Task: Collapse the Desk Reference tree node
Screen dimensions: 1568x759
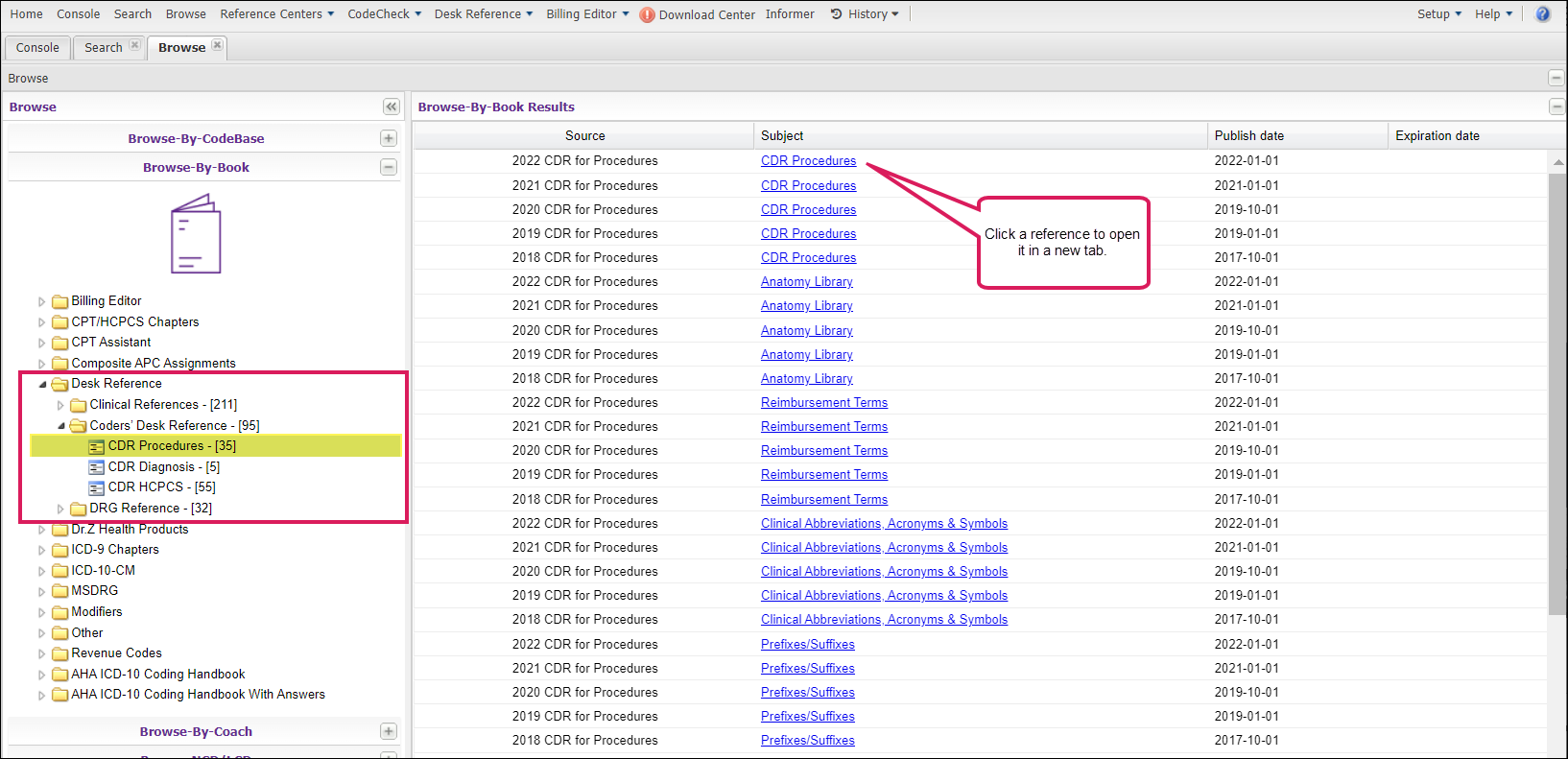Action: click(x=42, y=384)
